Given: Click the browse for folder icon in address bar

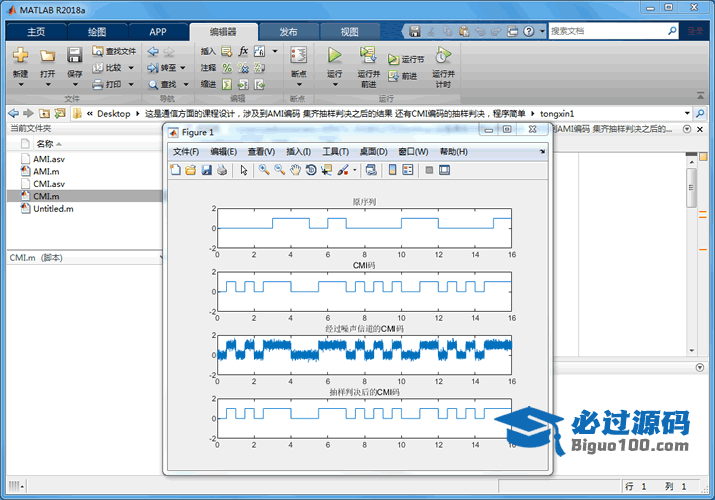Looking at the screenshot, I should [x=60, y=113].
